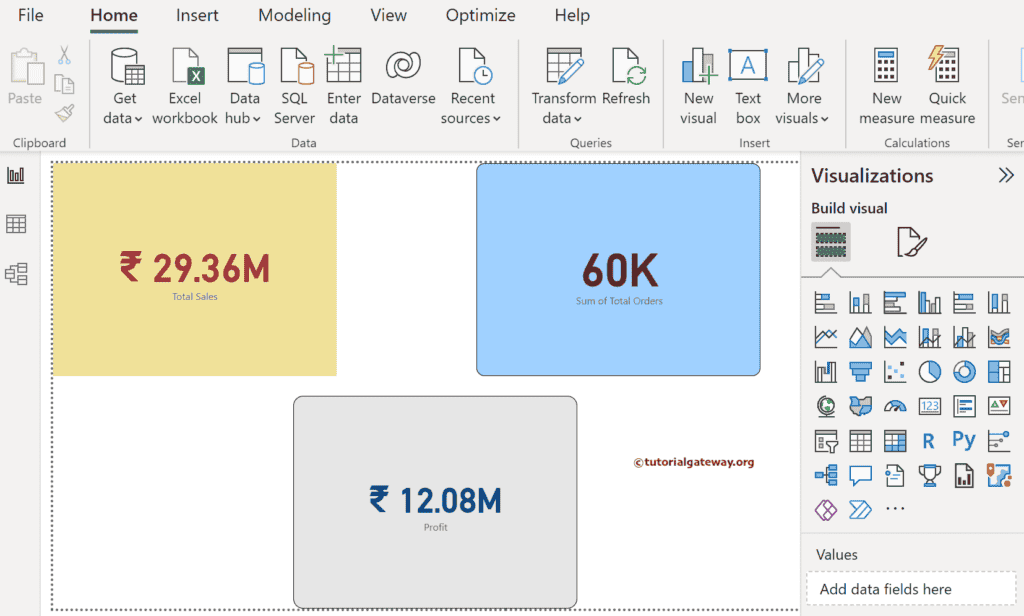The image size is (1024, 616).
Task: Select the Slicer visual icon
Action: click(x=825, y=441)
